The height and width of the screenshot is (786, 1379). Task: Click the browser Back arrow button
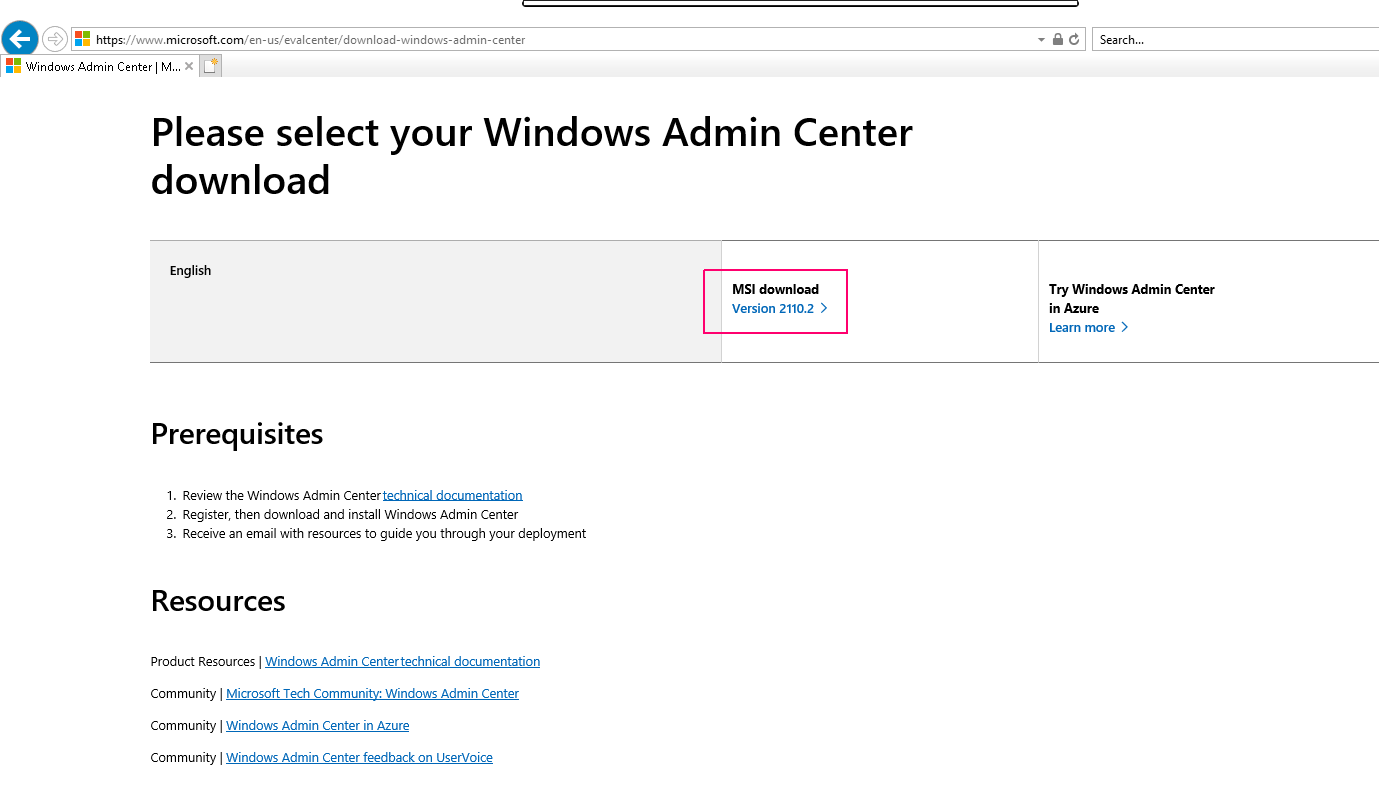(20, 39)
